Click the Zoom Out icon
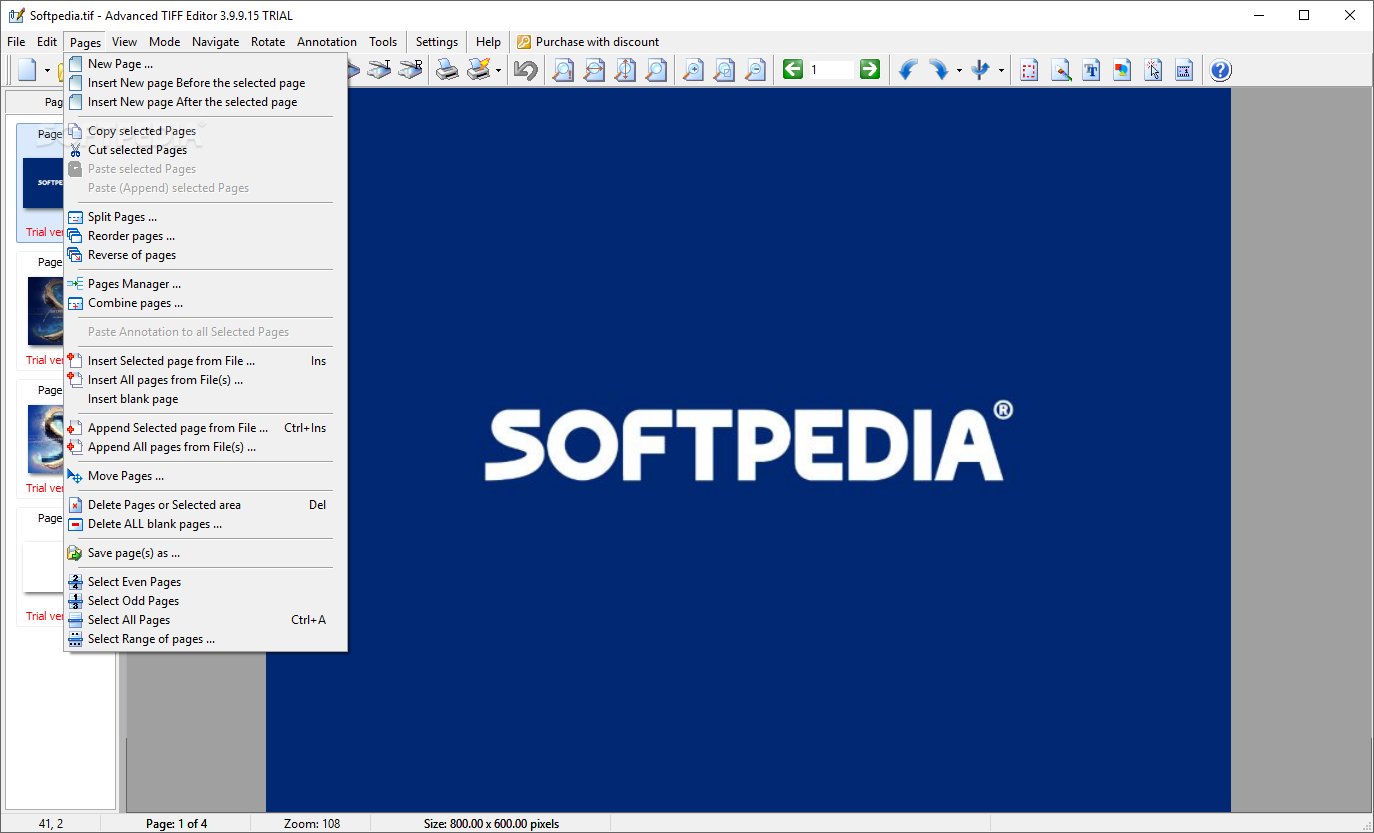 click(755, 70)
